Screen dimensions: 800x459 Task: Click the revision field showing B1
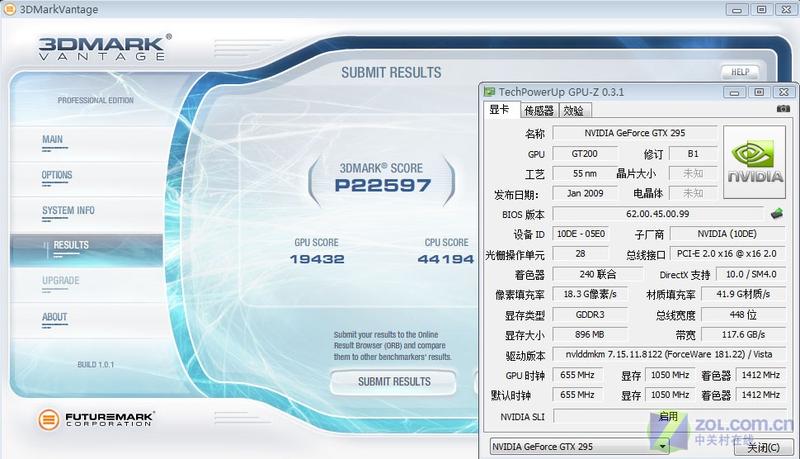pyautogui.click(x=693, y=154)
